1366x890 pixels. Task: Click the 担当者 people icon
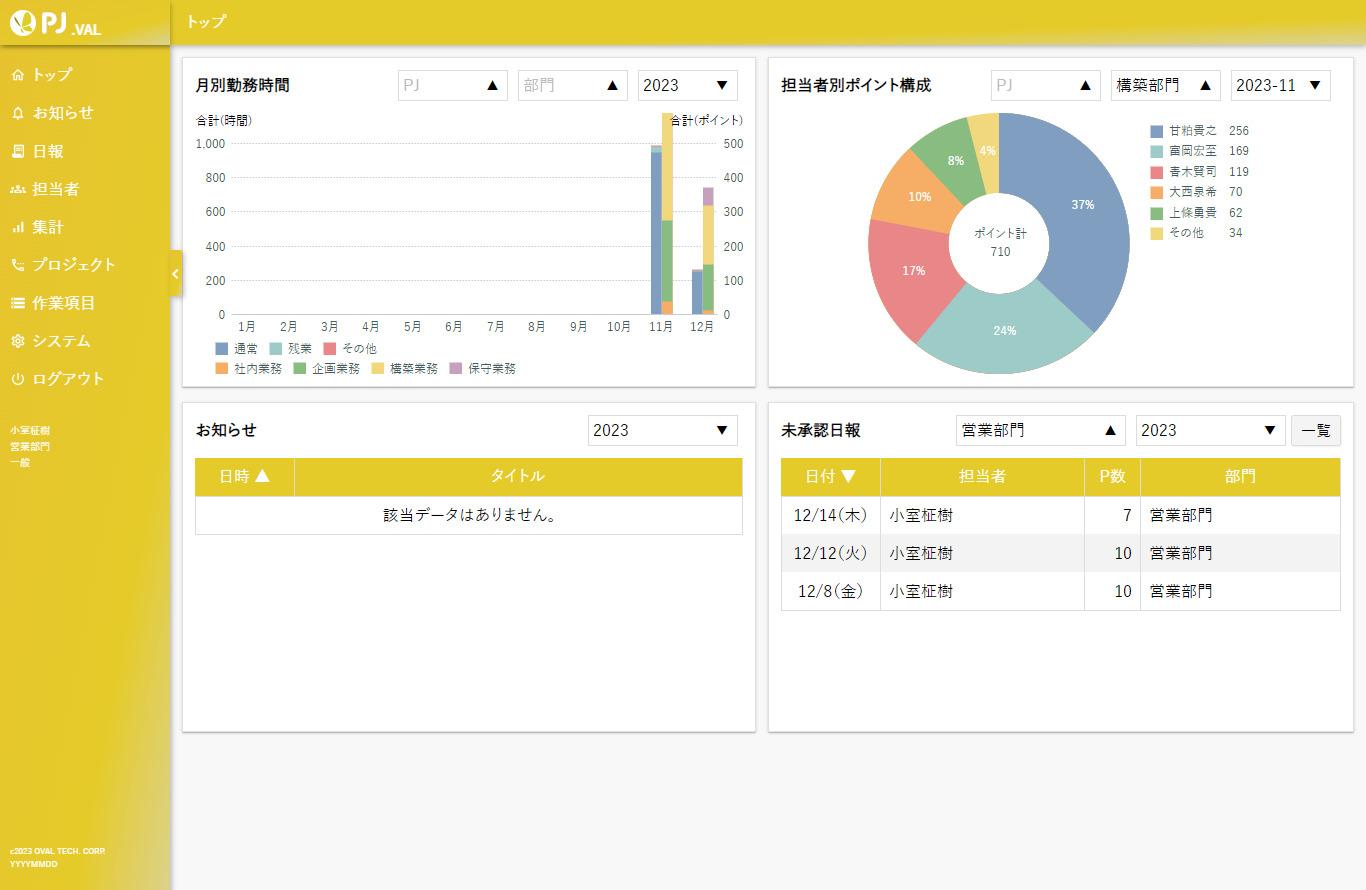17,189
